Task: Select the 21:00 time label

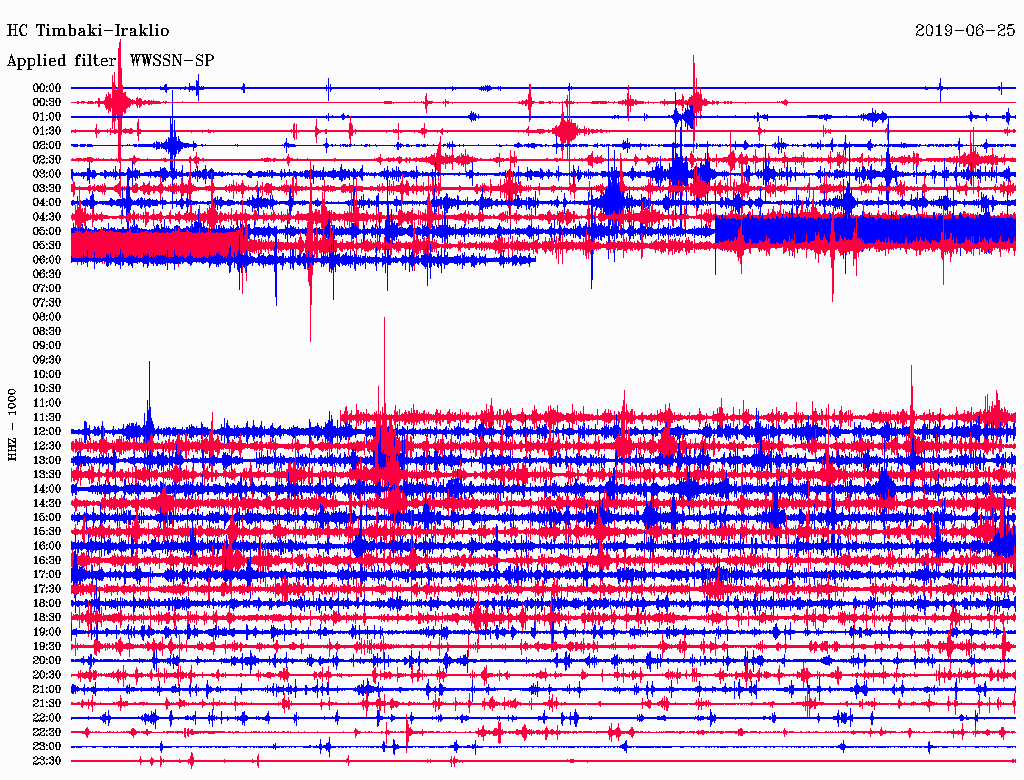Action: [47, 690]
